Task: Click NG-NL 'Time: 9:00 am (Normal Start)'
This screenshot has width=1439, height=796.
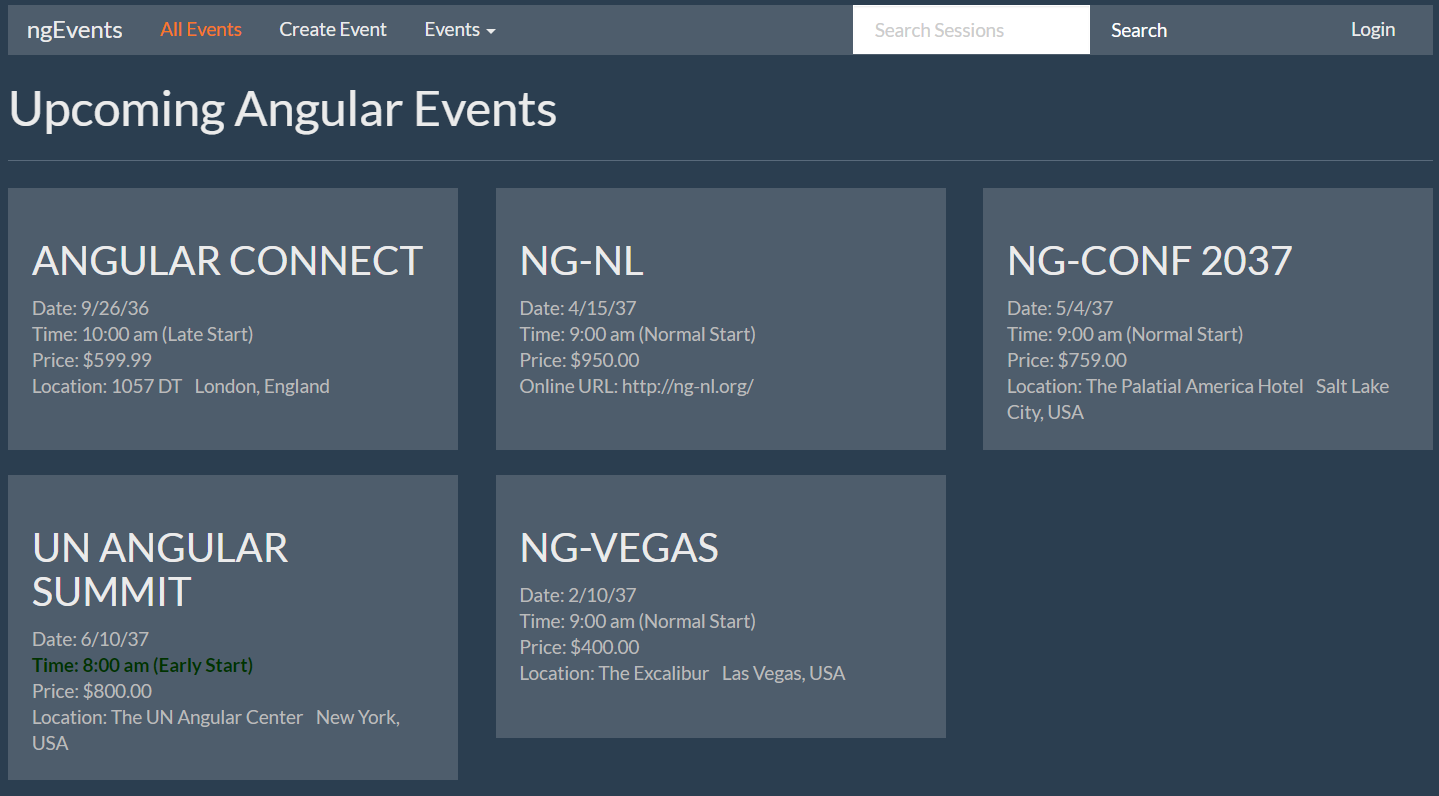Action: (638, 334)
